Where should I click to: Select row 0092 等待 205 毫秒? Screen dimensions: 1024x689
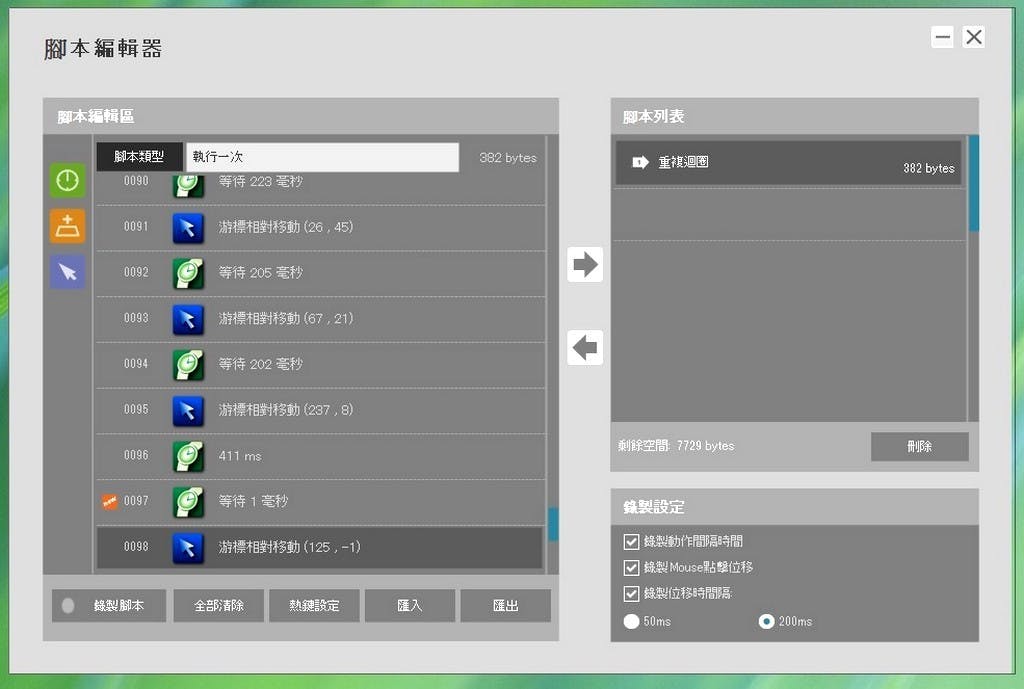click(321, 274)
